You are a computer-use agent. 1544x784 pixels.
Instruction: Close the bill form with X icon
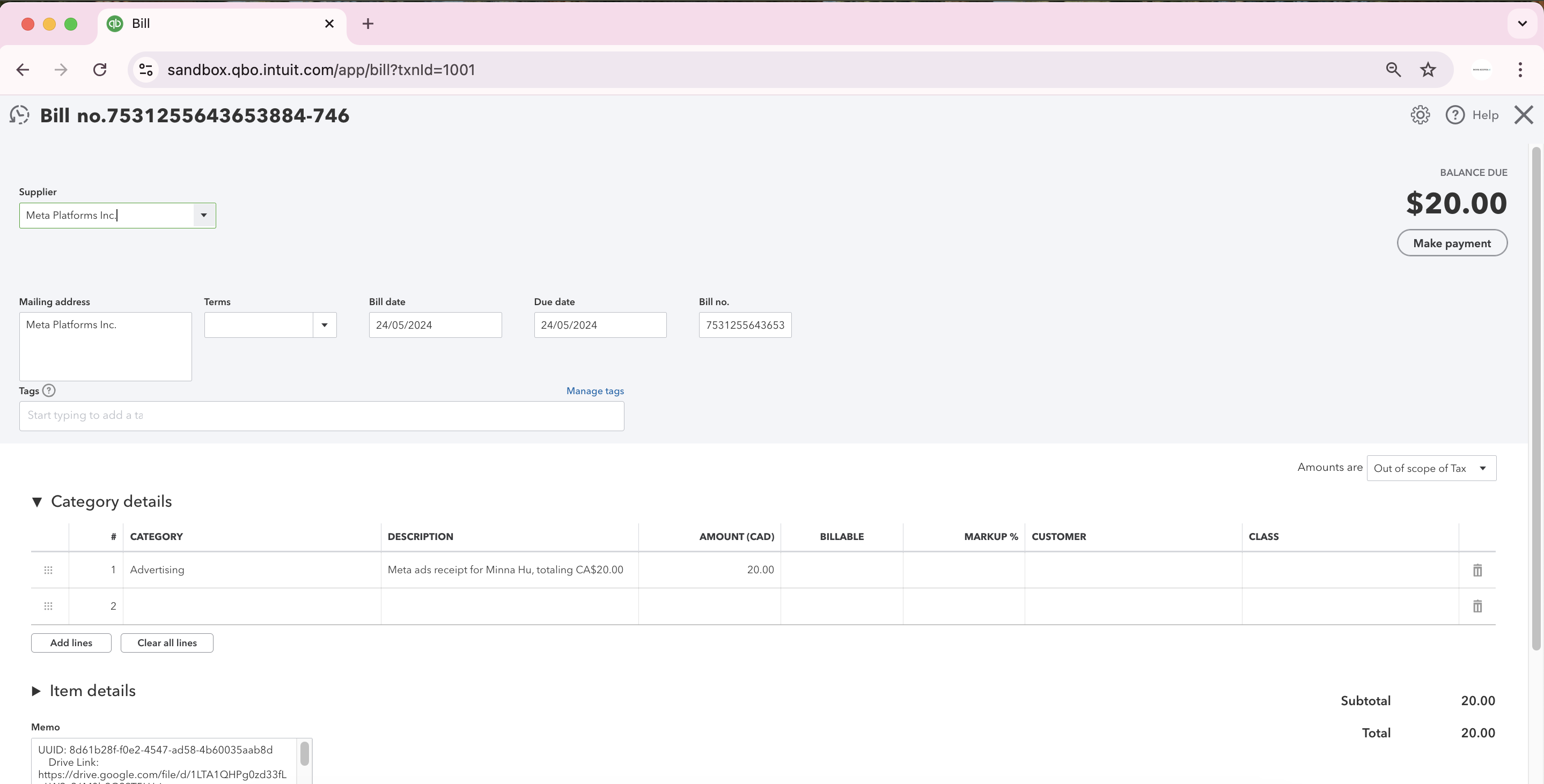[1523, 115]
